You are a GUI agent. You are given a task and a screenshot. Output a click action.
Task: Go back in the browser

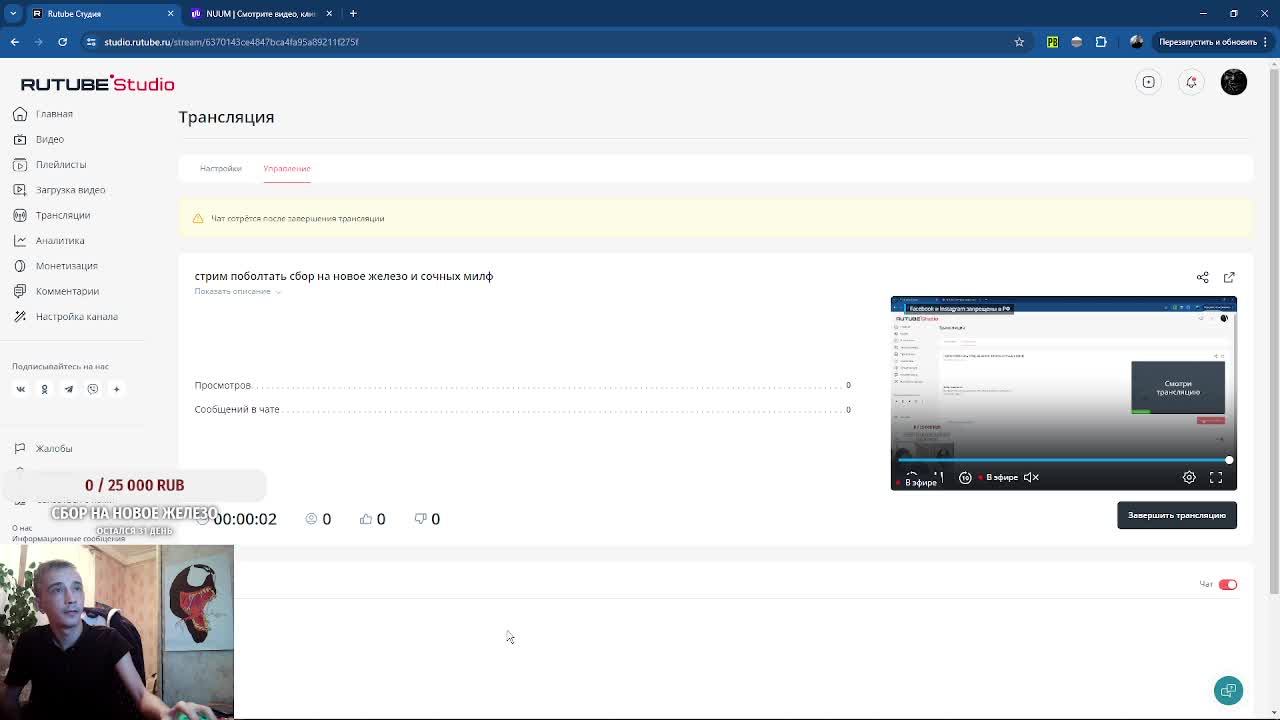[x=14, y=42]
